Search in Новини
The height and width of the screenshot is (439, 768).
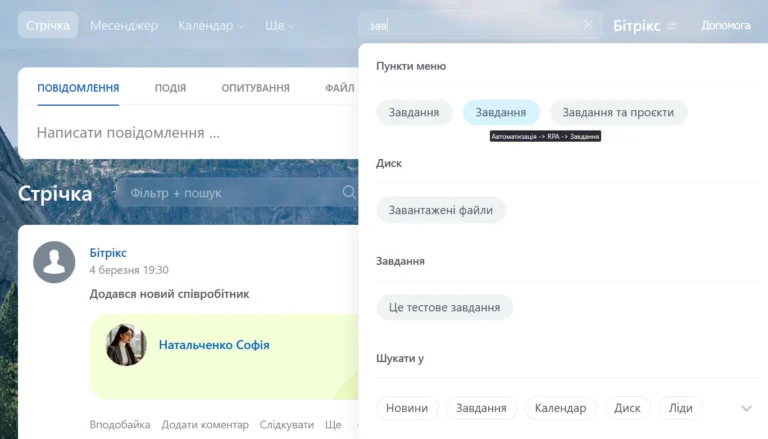(x=407, y=408)
